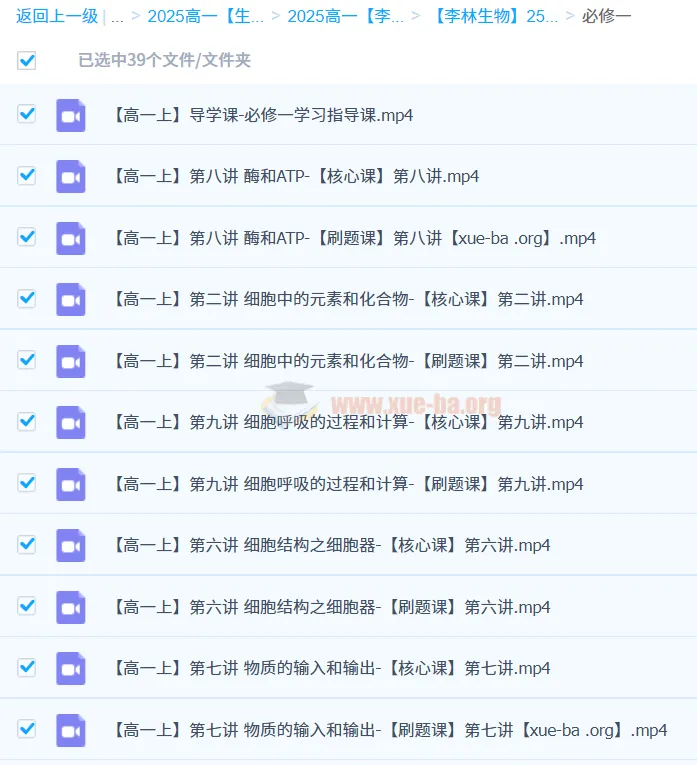Go to 2025高一【生... breadcrumb folder
The image size is (697, 765).
(x=205, y=16)
